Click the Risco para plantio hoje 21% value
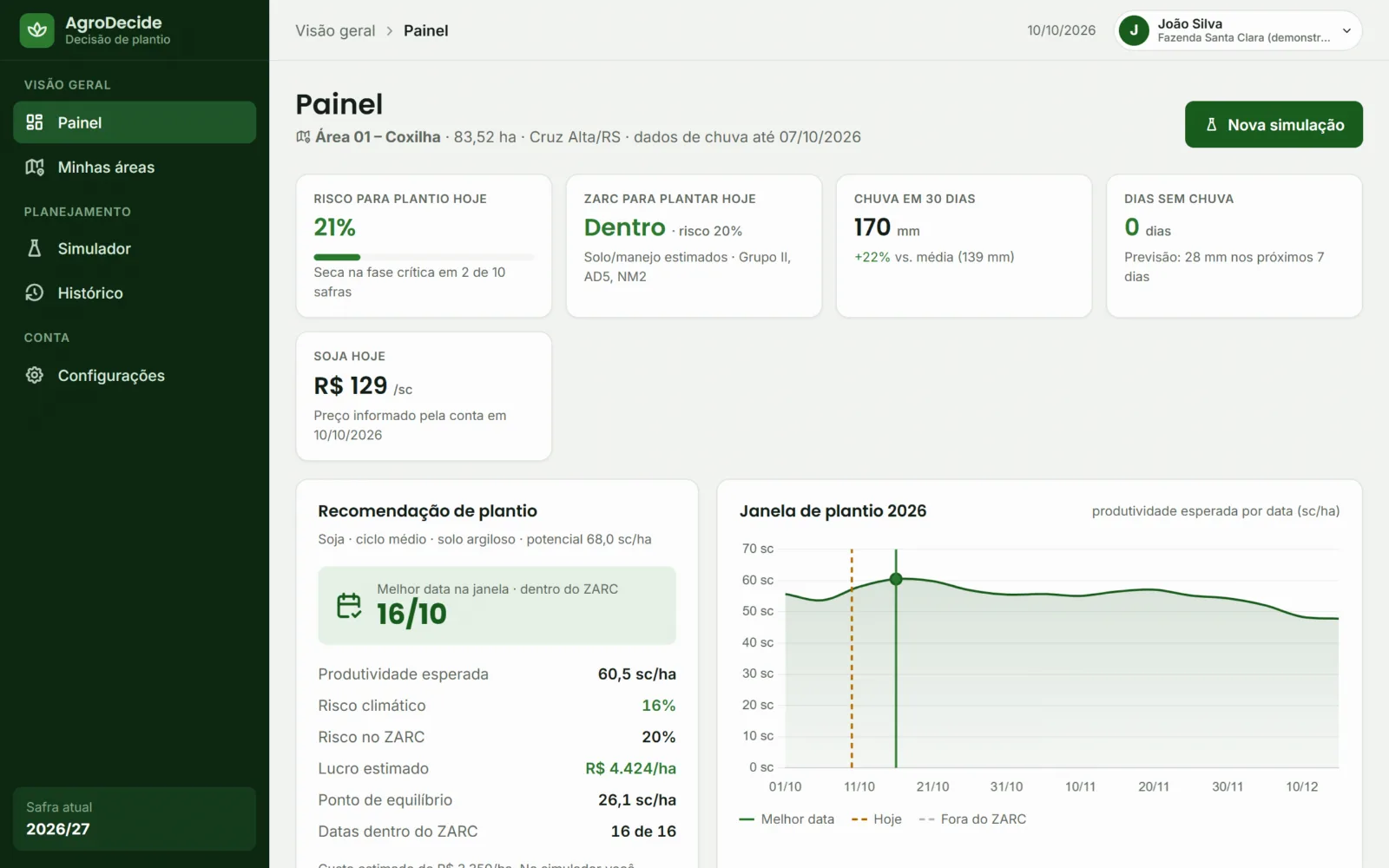1389x868 pixels. coord(335,227)
